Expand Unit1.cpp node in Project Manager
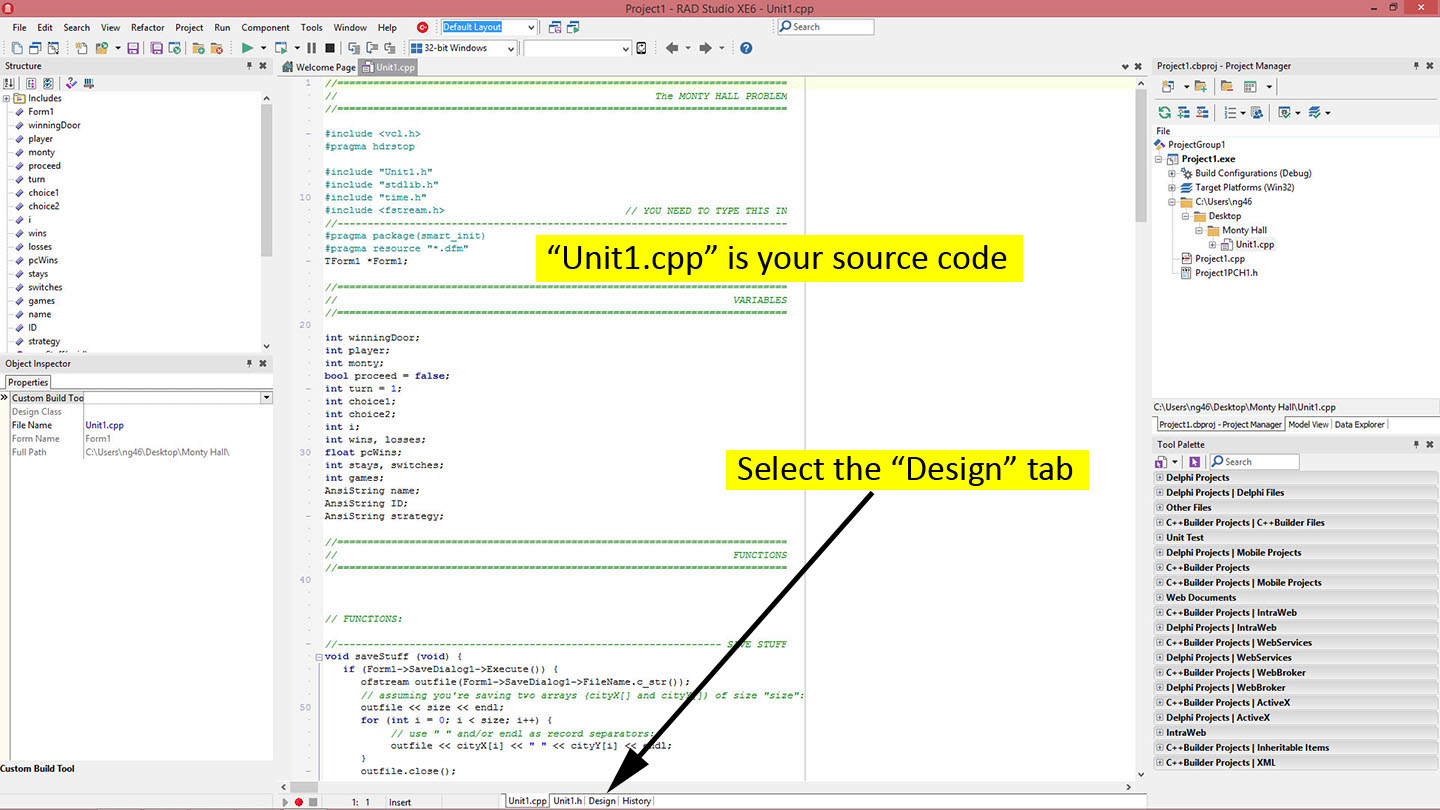This screenshot has height=810, width=1440. [x=1212, y=244]
